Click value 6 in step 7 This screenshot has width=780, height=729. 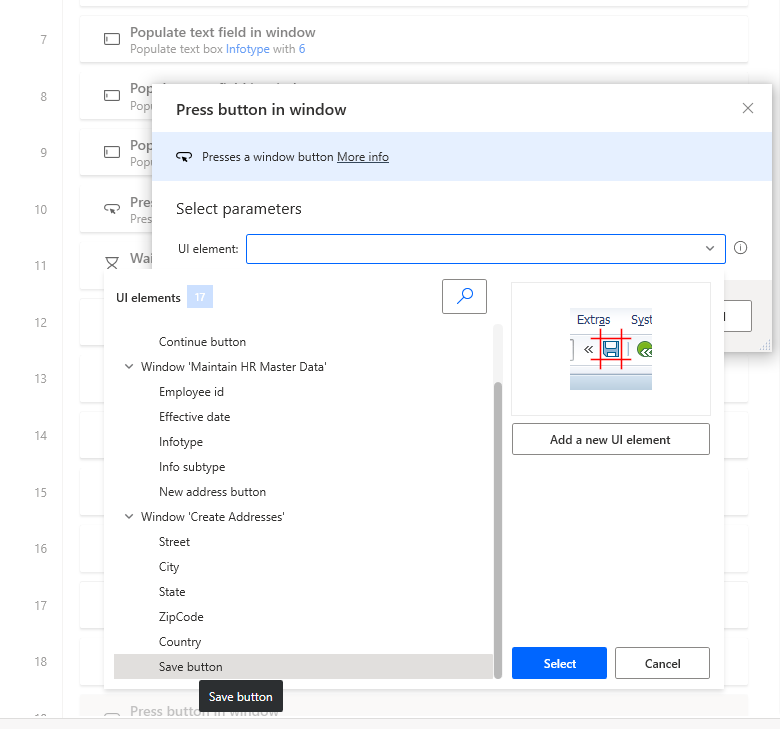[x=302, y=49]
